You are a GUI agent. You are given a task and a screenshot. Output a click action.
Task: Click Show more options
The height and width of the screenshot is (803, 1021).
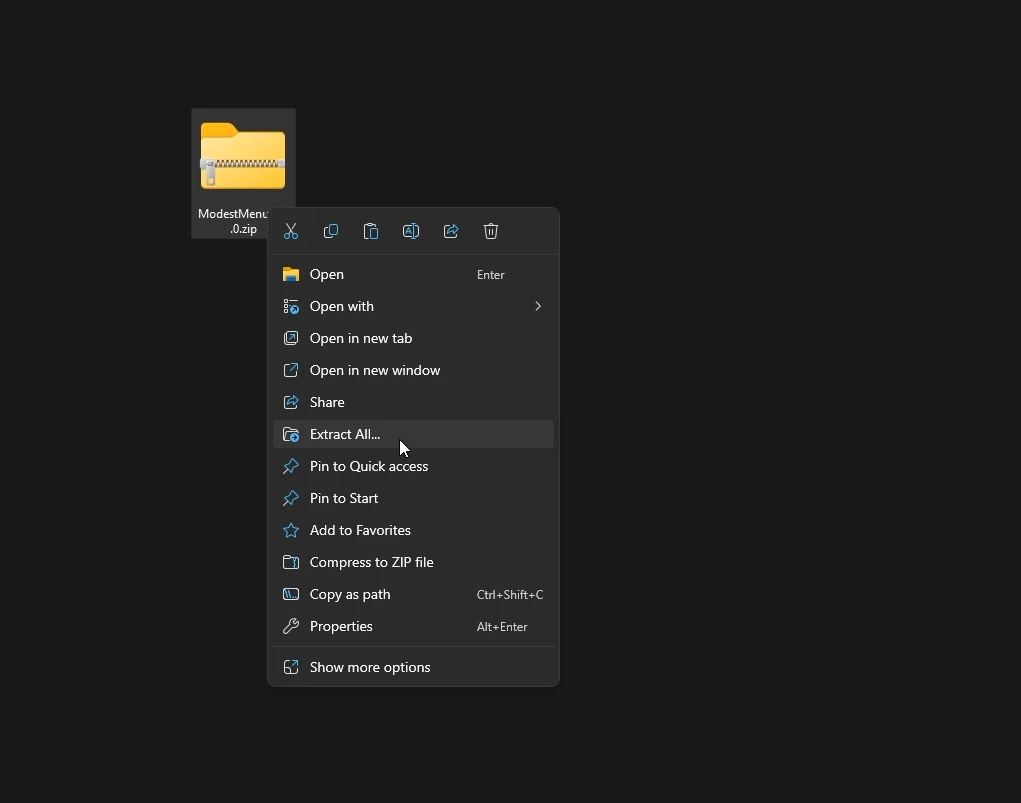413,667
